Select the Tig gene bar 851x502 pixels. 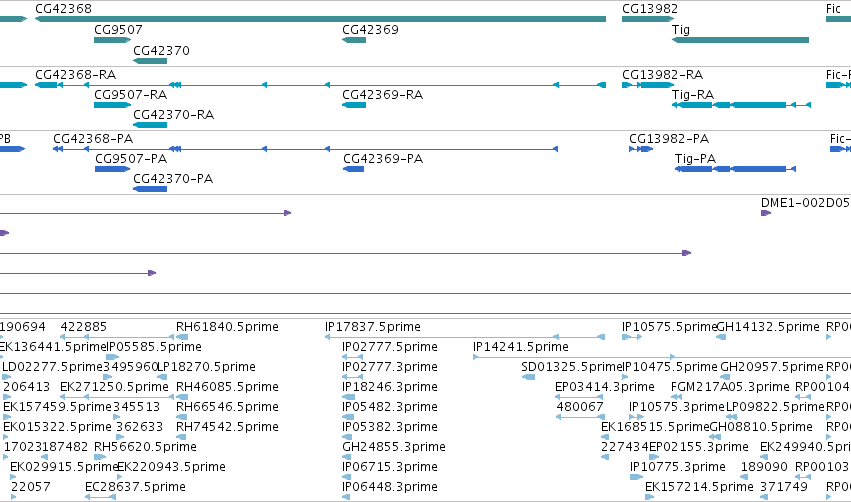[x=740, y=40]
